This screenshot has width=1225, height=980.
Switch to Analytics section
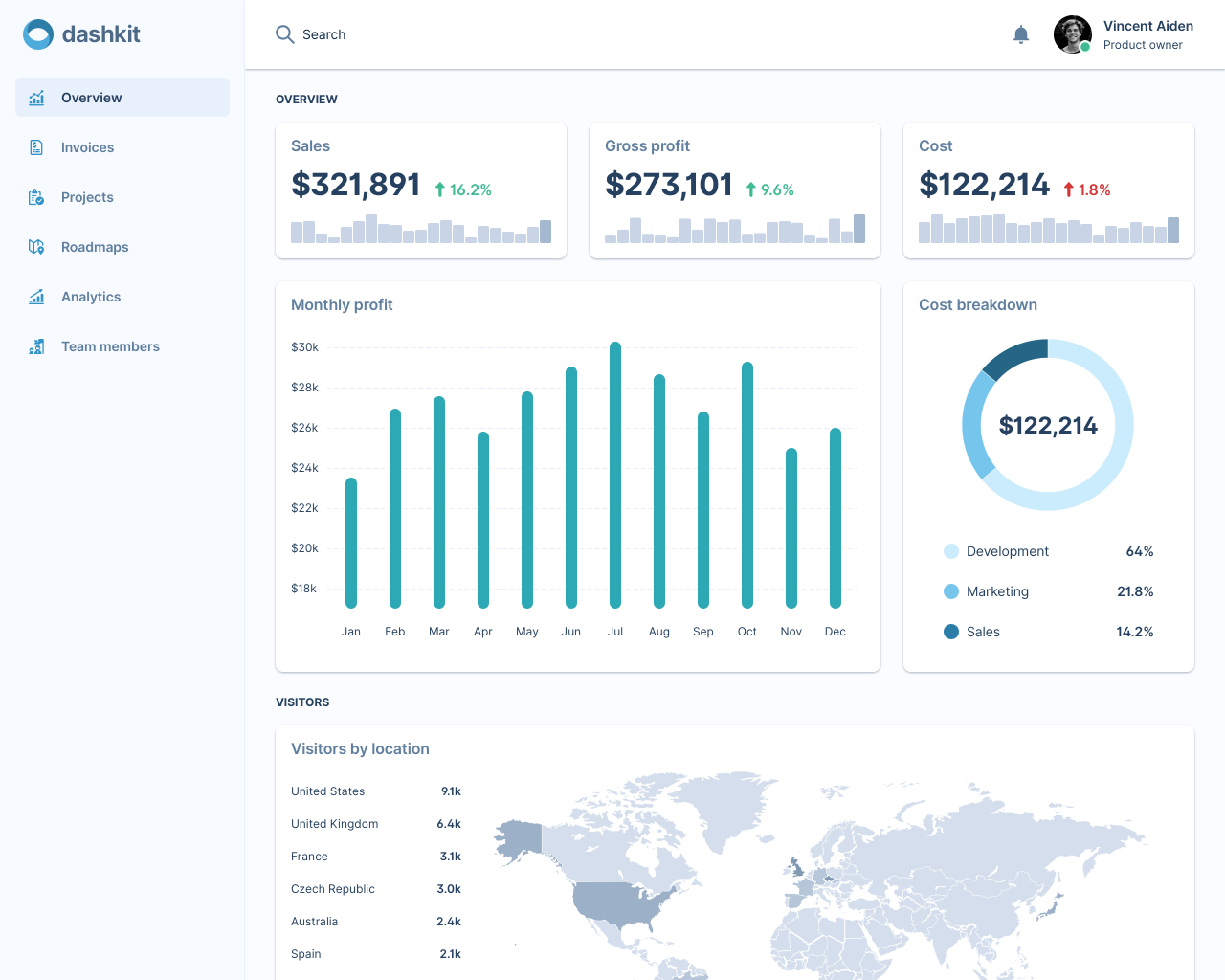(x=122, y=297)
